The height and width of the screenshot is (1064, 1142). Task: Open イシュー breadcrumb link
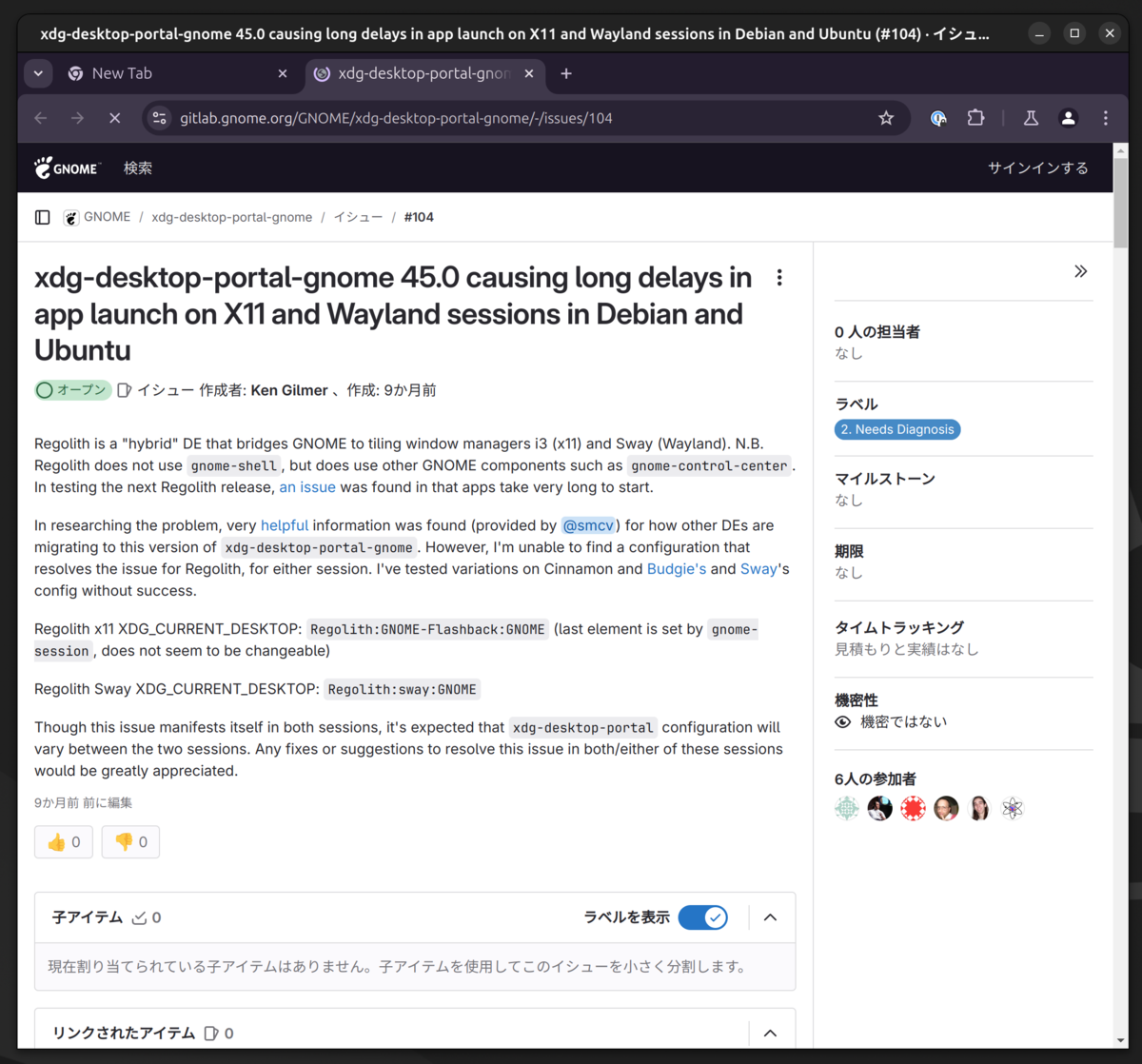click(358, 217)
